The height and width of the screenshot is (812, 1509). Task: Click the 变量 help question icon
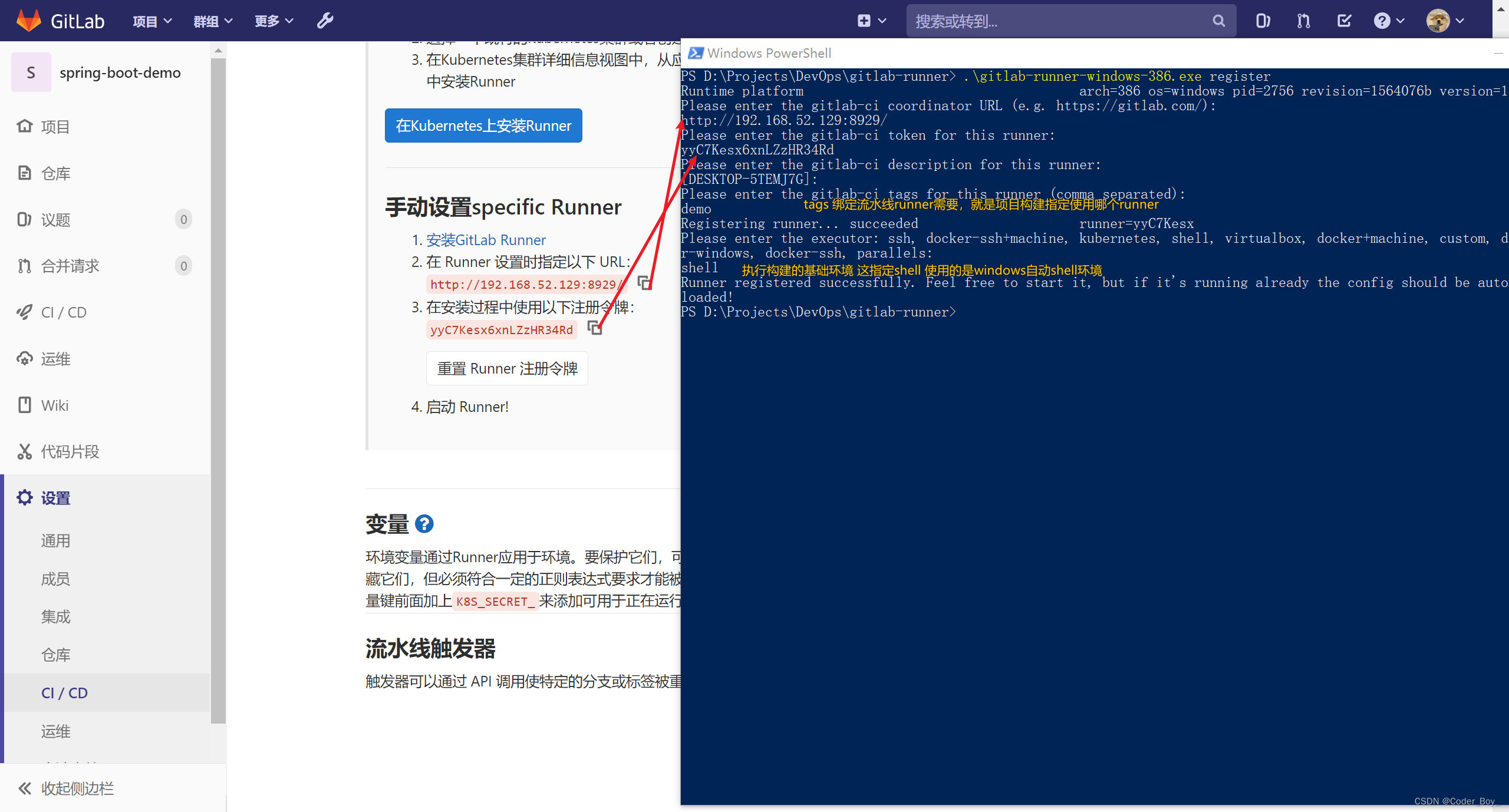pyautogui.click(x=424, y=523)
